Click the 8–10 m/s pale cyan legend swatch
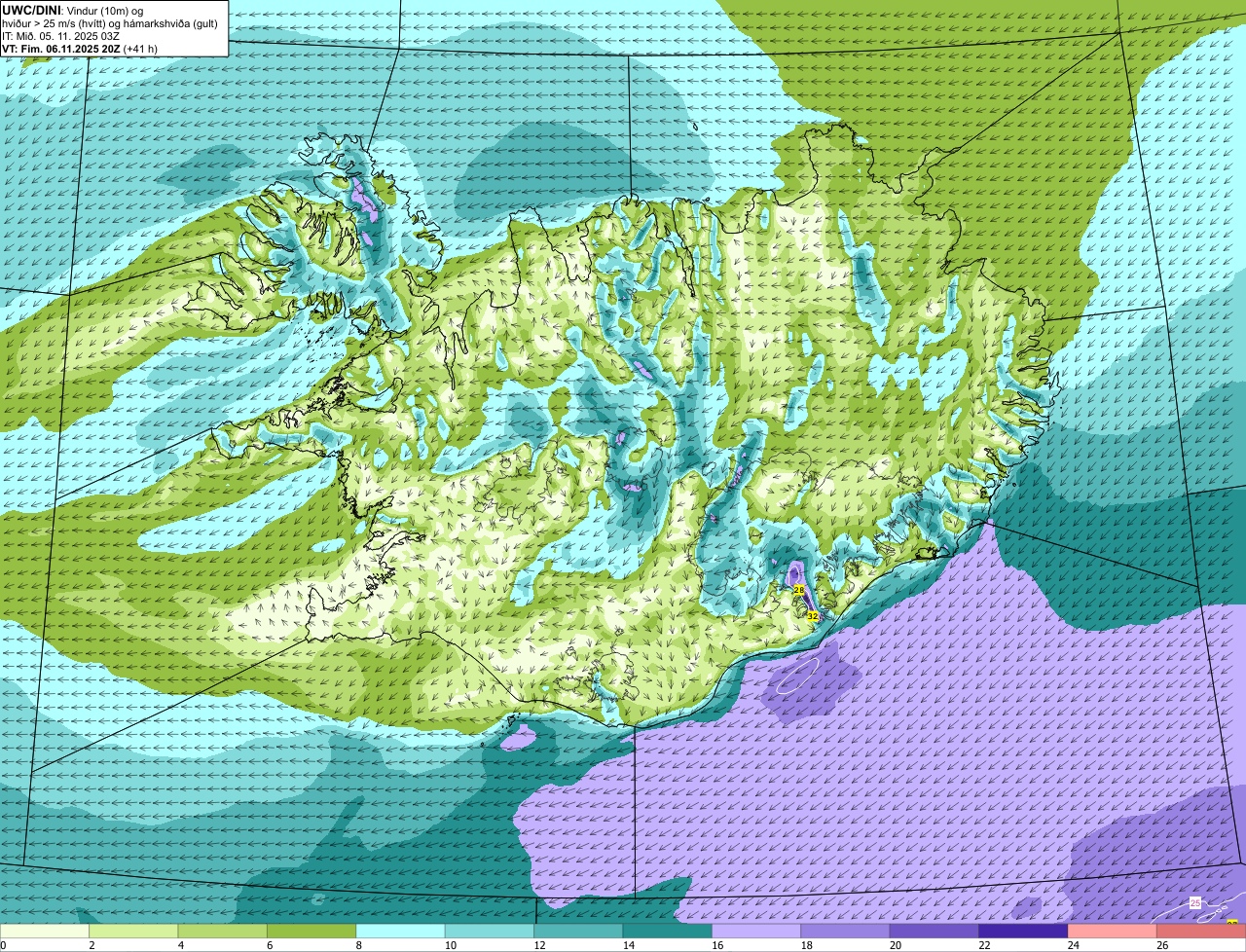This screenshot has height=952, width=1246. pos(400,931)
